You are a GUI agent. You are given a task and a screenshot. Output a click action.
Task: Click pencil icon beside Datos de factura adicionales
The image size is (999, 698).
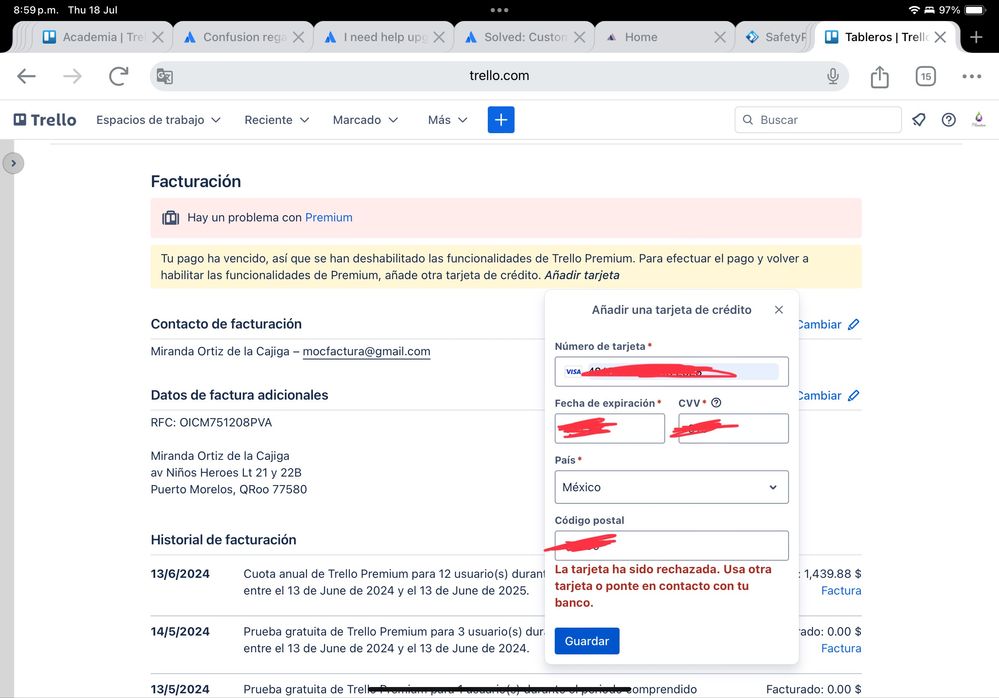coord(854,395)
